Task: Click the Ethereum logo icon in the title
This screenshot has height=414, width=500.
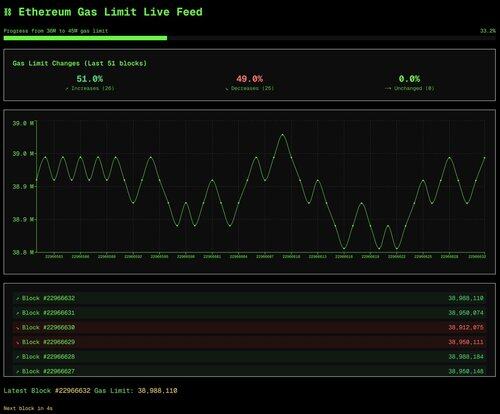Action: 8,12
